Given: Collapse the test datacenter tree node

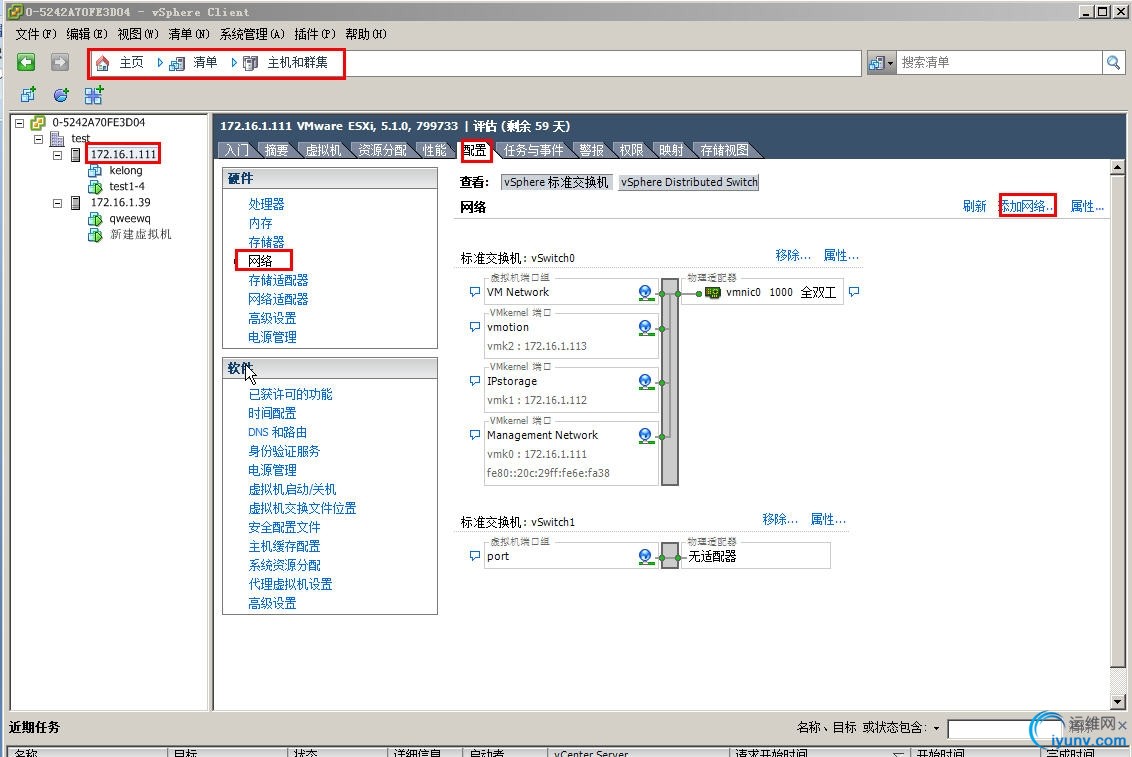Looking at the screenshot, I should pyautogui.click(x=38, y=139).
